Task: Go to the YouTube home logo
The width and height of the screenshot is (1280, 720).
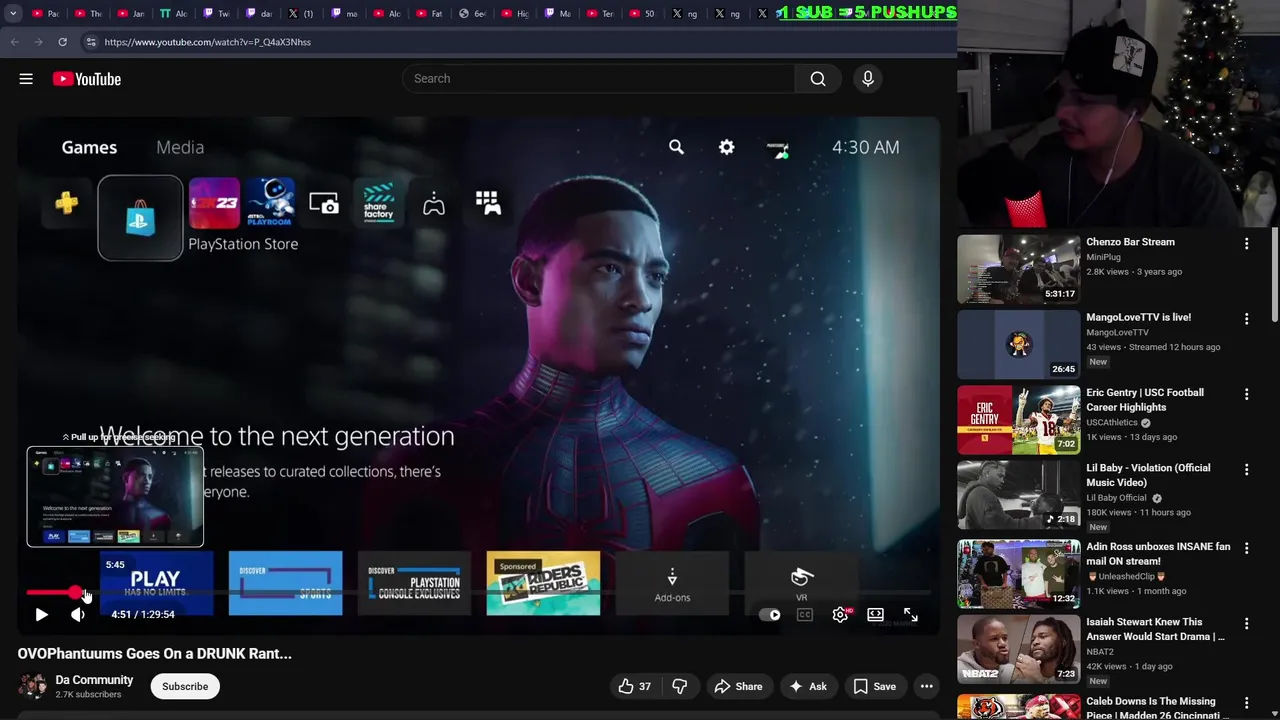Action: [x=87, y=79]
